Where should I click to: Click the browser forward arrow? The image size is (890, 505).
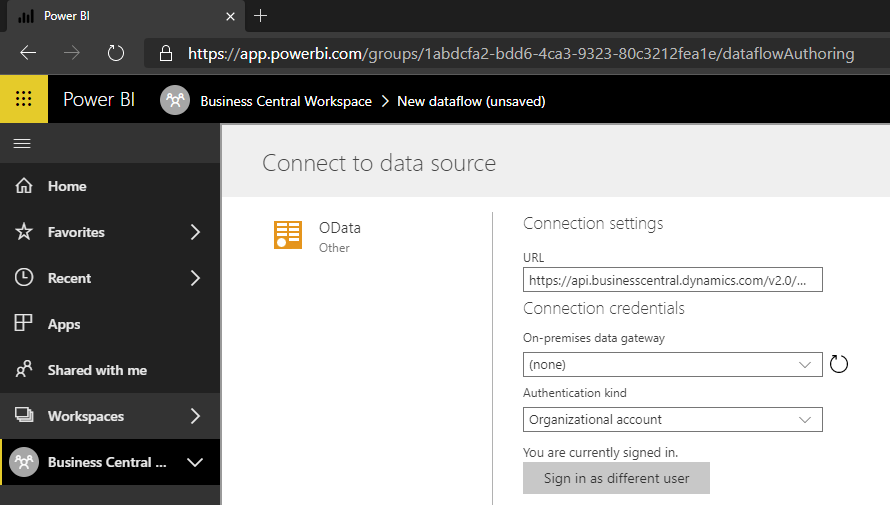72,53
